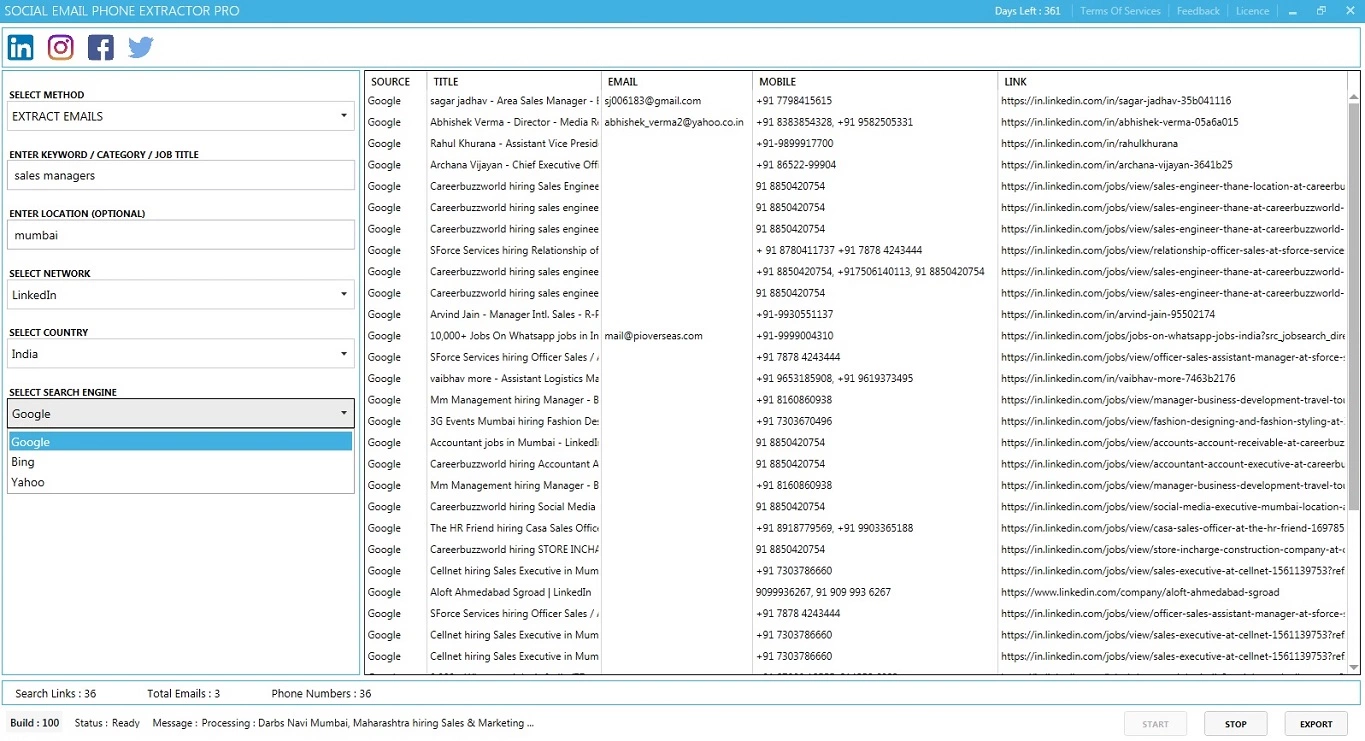This screenshot has height=741, width=1365.
Task: Open Terms Of Services link
Action: click(1120, 11)
